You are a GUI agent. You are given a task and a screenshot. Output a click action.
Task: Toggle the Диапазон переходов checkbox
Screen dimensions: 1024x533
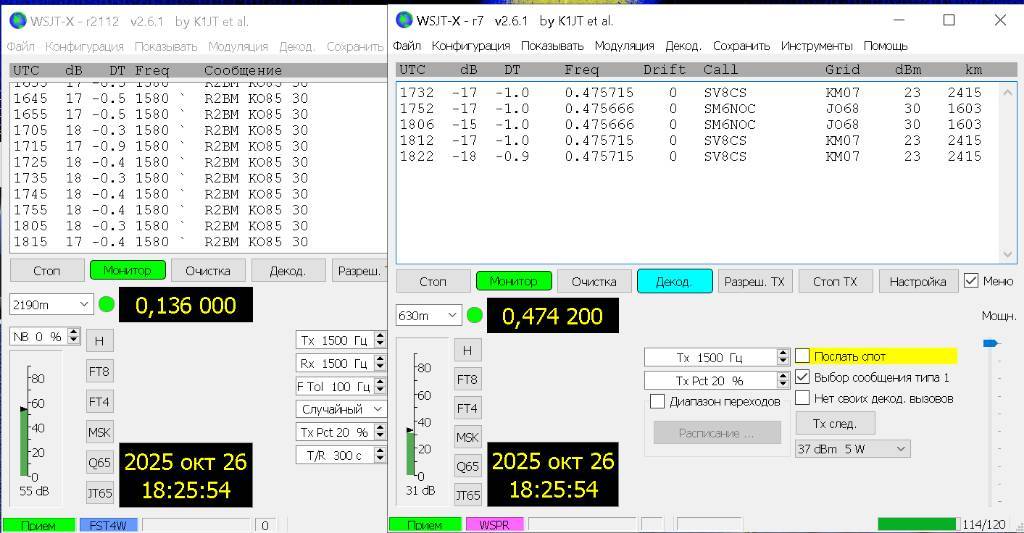[657, 401]
